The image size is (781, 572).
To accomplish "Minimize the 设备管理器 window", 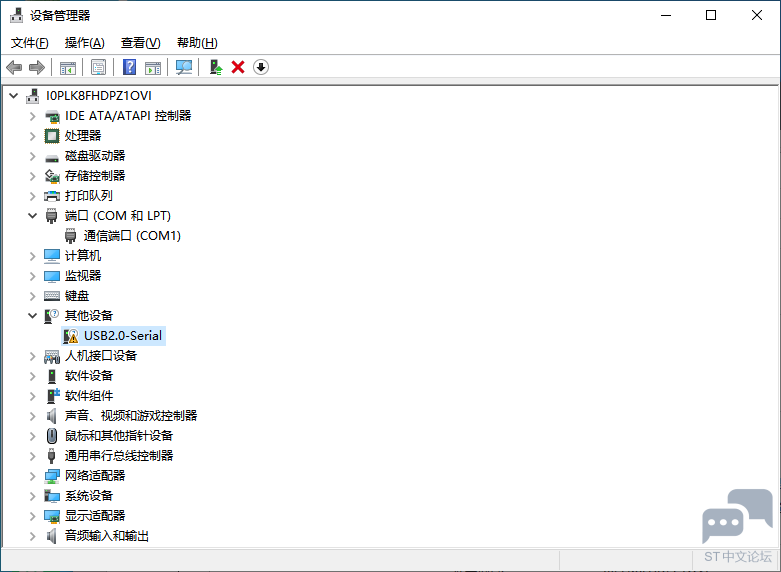I will coord(666,15).
